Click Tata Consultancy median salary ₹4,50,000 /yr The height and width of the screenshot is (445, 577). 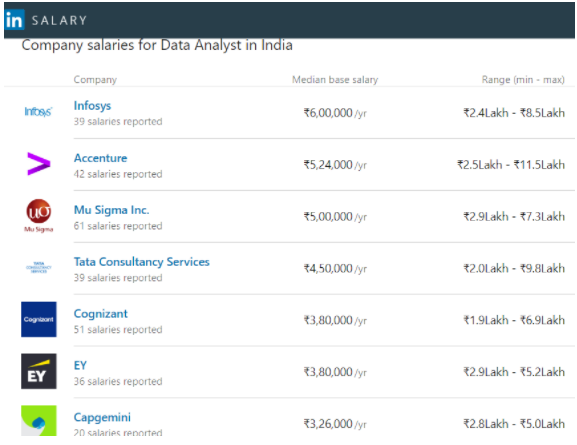(x=335, y=268)
